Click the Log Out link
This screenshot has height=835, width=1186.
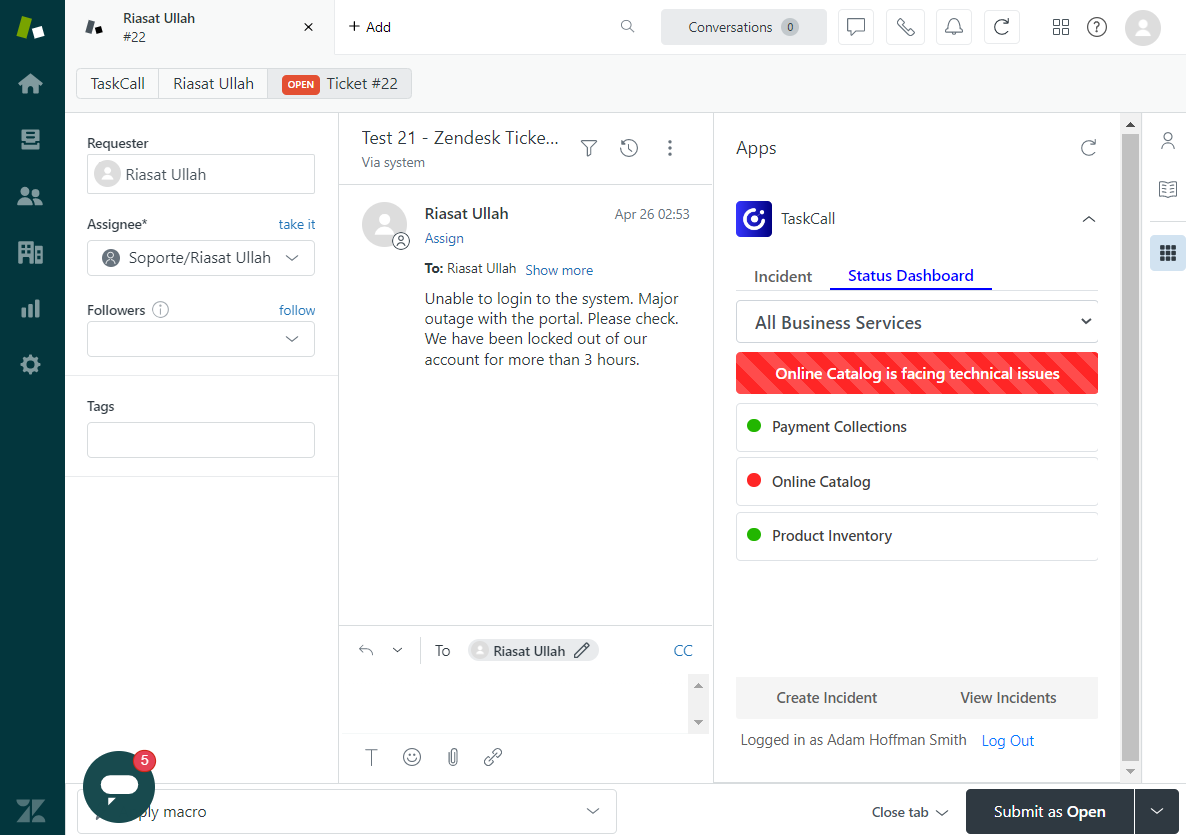coord(1007,741)
